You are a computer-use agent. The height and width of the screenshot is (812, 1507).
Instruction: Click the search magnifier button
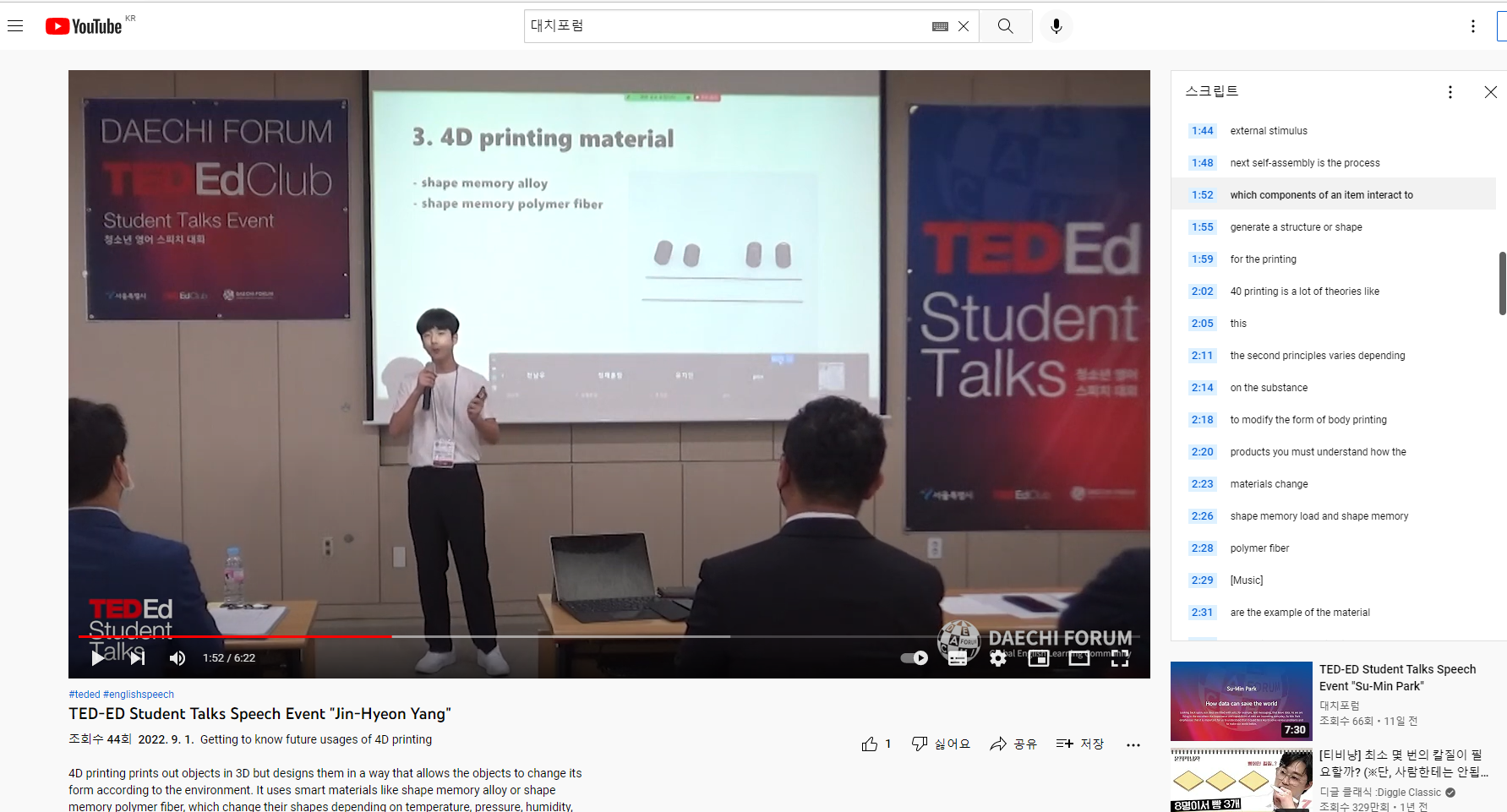(x=1006, y=26)
